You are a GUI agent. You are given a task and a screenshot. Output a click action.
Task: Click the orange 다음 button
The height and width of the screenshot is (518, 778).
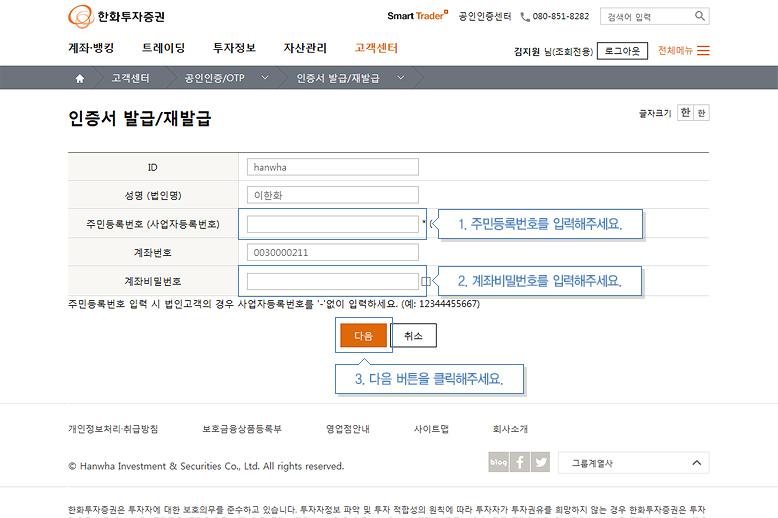363,336
